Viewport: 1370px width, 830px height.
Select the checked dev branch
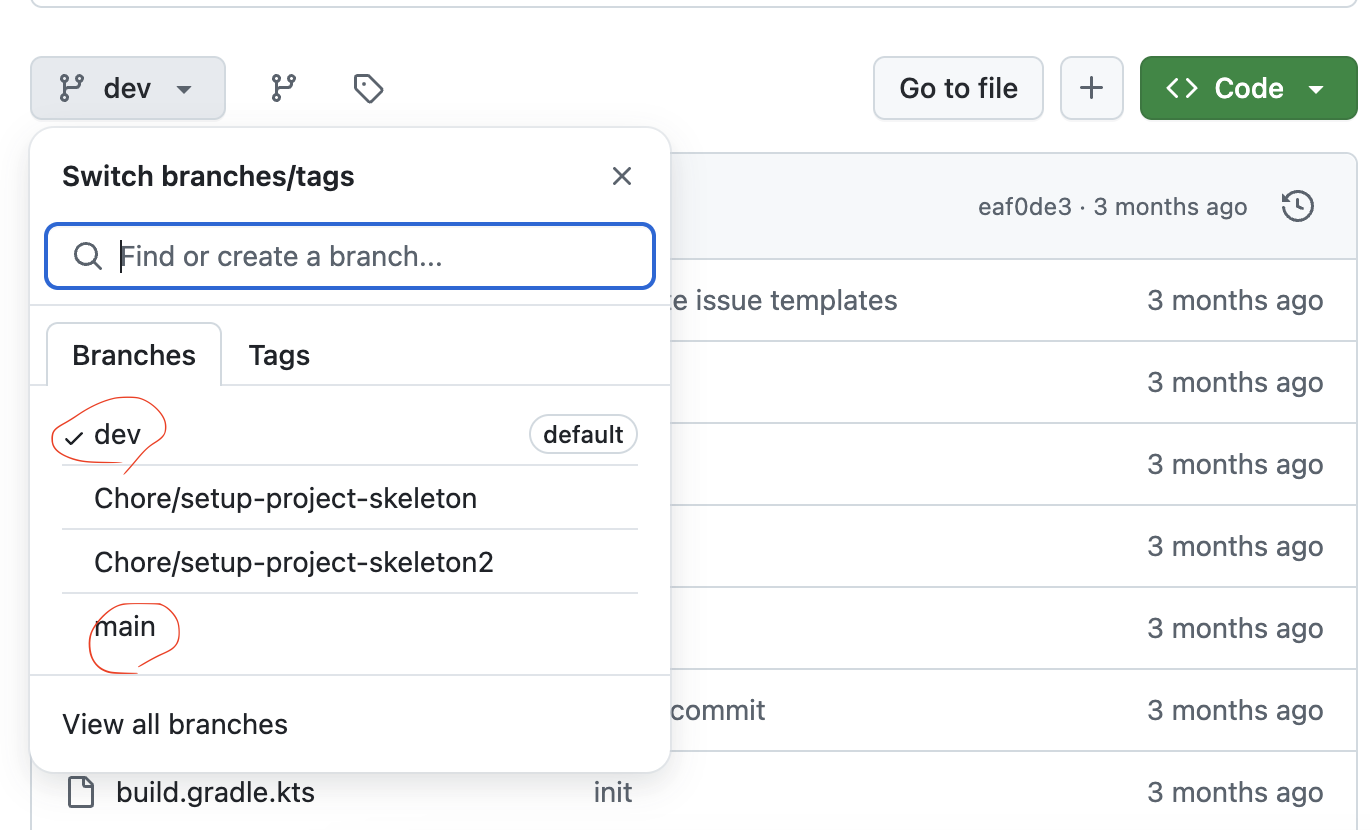118,435
